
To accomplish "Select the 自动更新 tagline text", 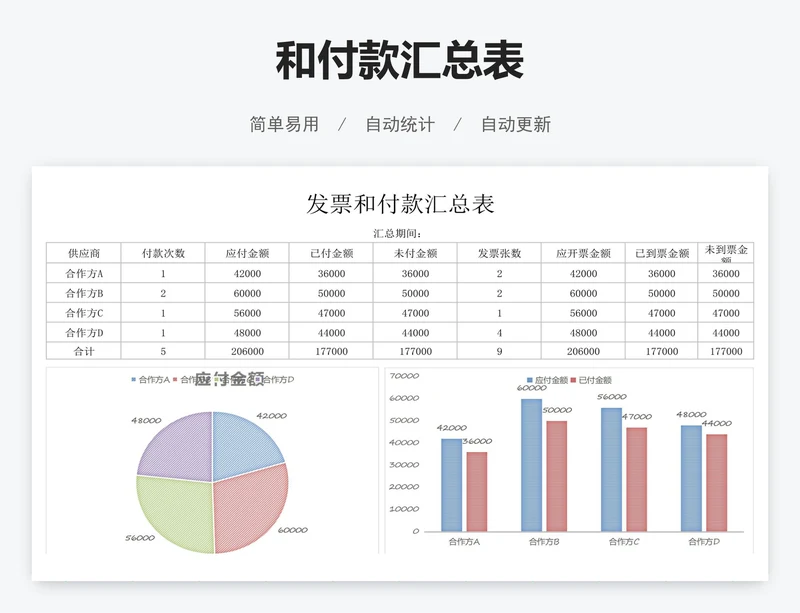I will pos(516,124).
